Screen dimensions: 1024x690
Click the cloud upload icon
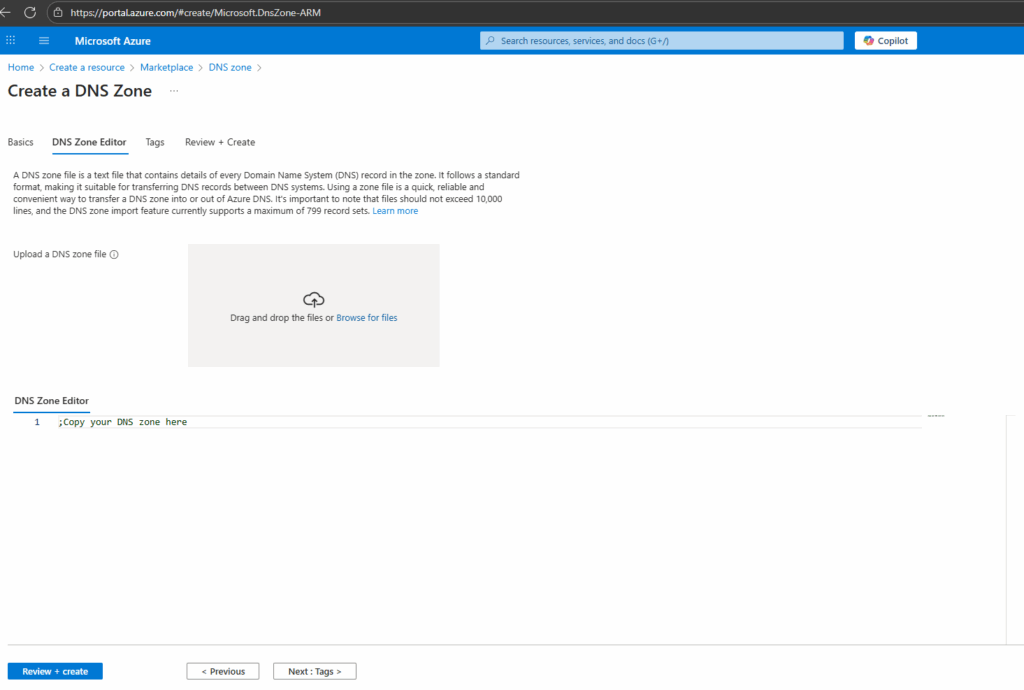point(313,300)
